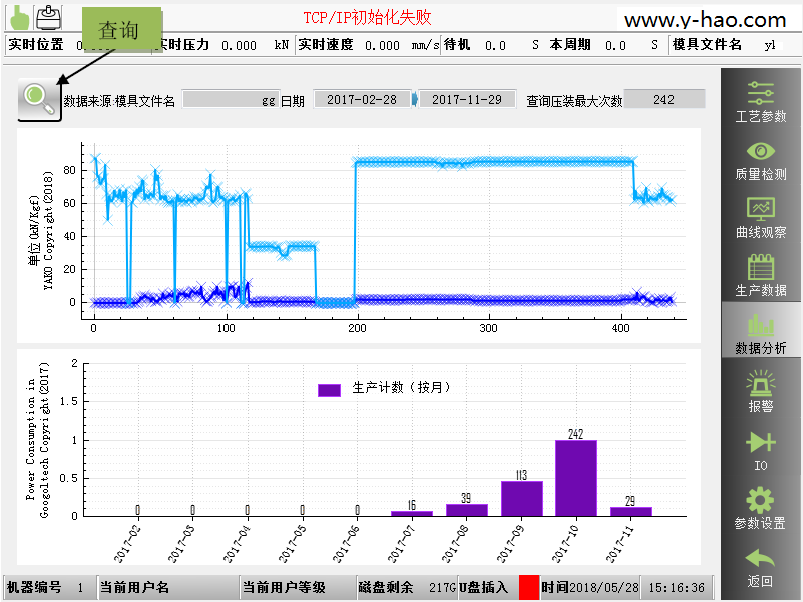Image resolution: width=803 pixels, height=602 pixels.
Task: Click the mold file name field 'gg'
Action: coord(231,100)
